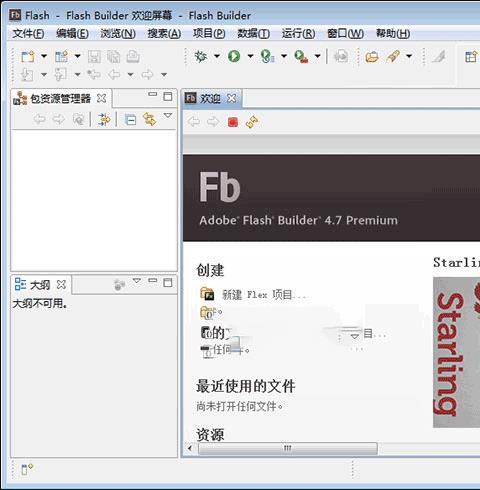Open the Run dropdown arrow
The height and width of the screenshot is (490, 480).
click(250, 56)
